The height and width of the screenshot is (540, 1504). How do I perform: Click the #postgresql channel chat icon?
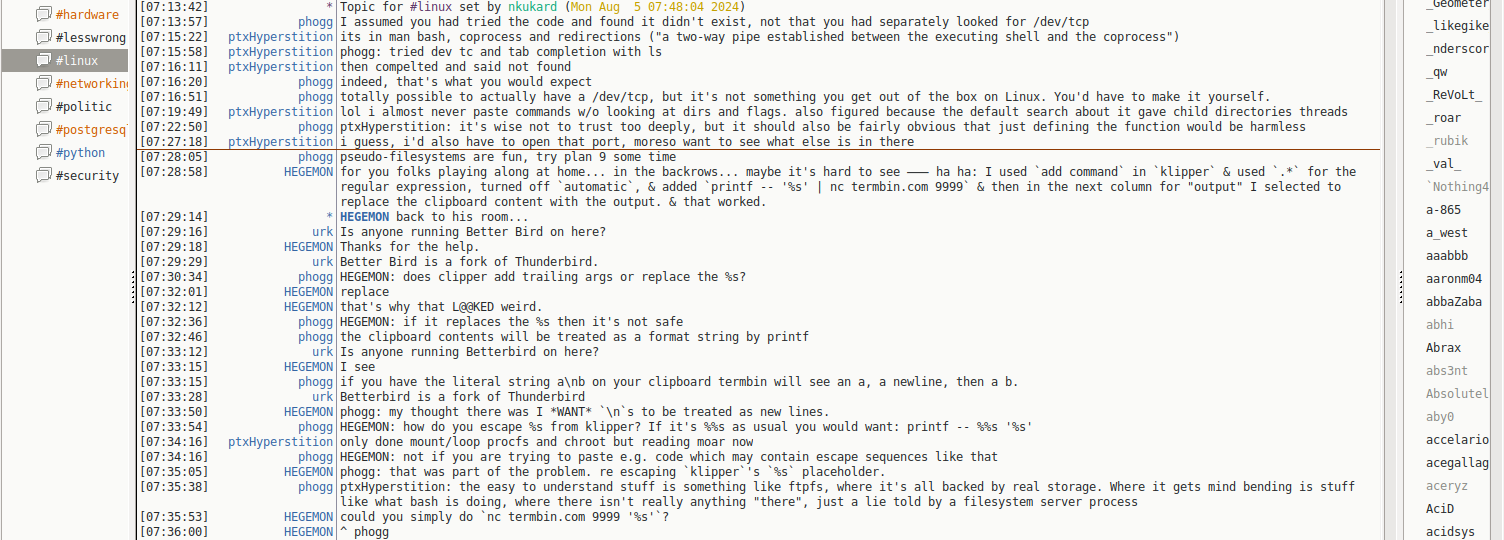click(43, 130)
